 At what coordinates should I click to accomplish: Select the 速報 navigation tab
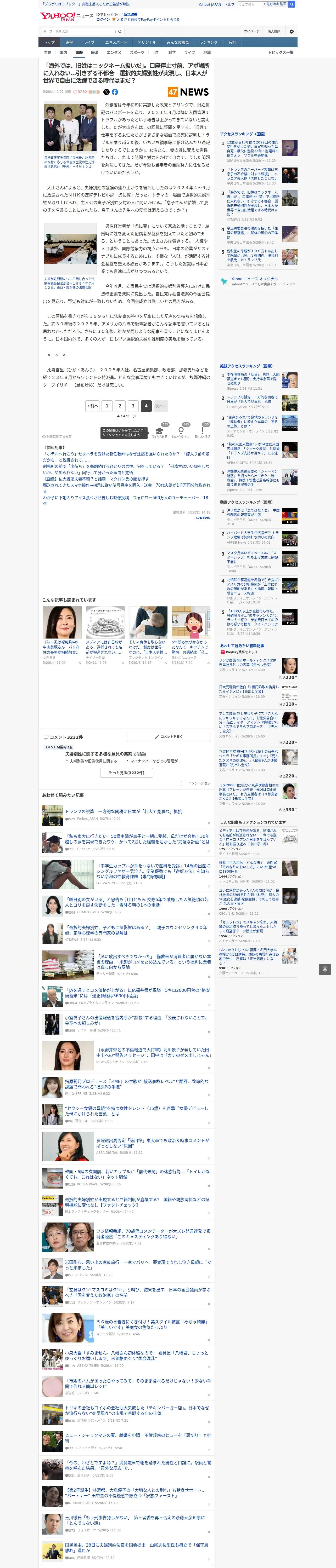[69, 43]
